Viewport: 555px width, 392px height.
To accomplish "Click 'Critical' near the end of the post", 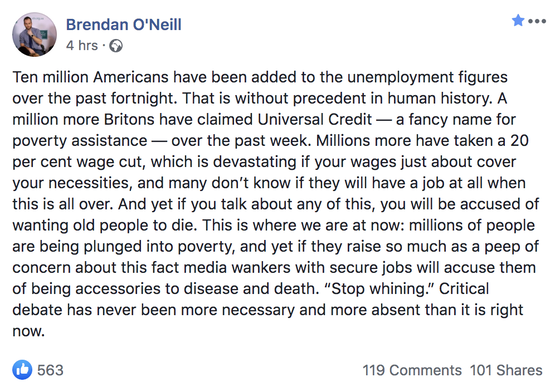I will (464, 289).
